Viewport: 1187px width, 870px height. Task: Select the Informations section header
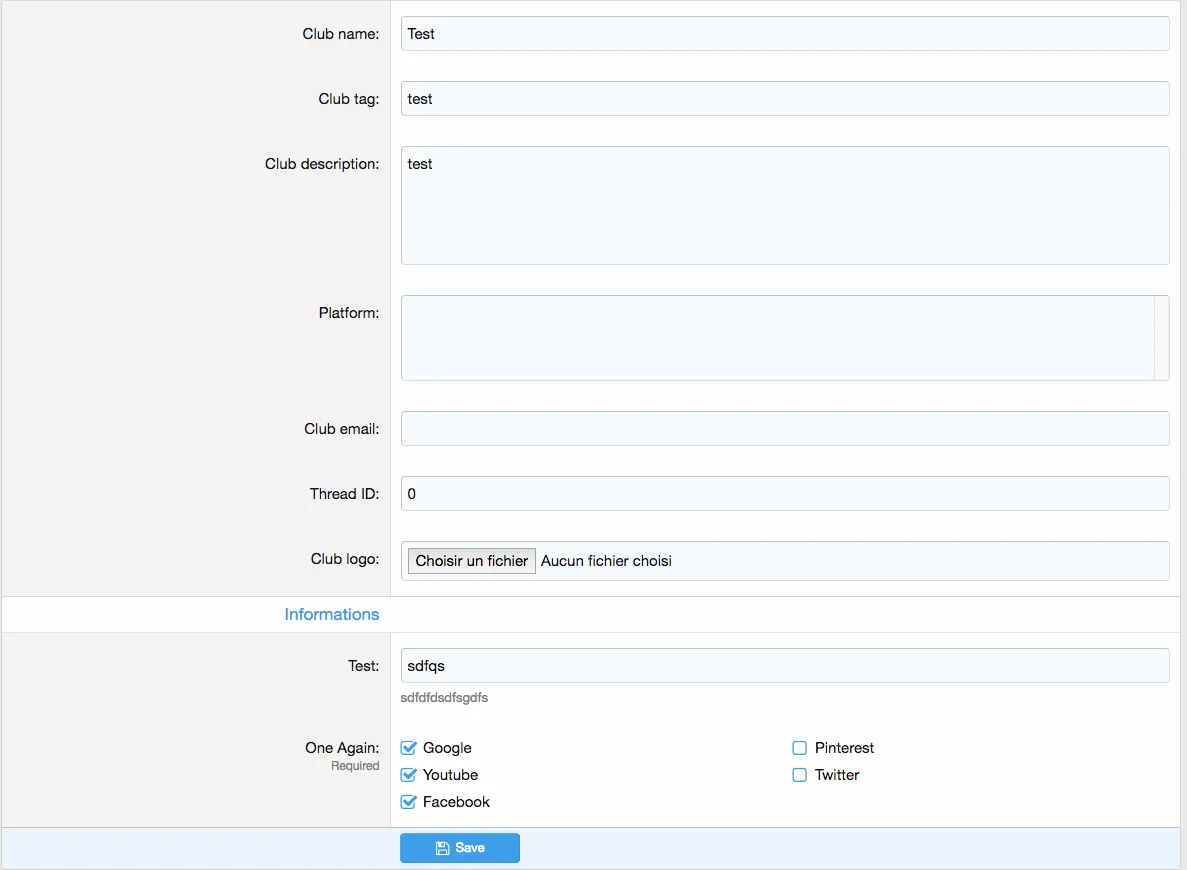pos(331,615)
